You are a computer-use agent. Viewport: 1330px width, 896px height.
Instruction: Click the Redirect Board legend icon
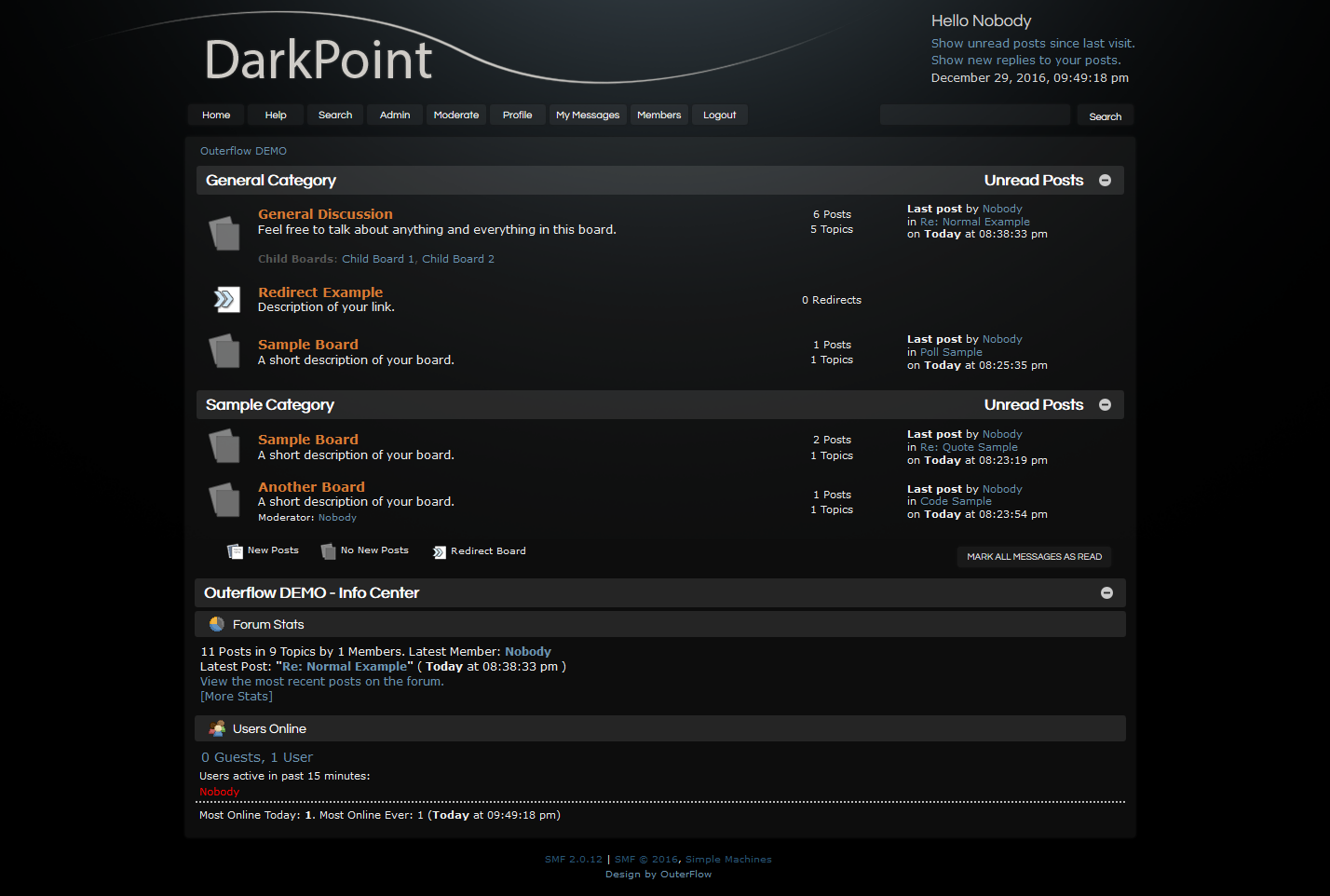[x=440, y=552]
